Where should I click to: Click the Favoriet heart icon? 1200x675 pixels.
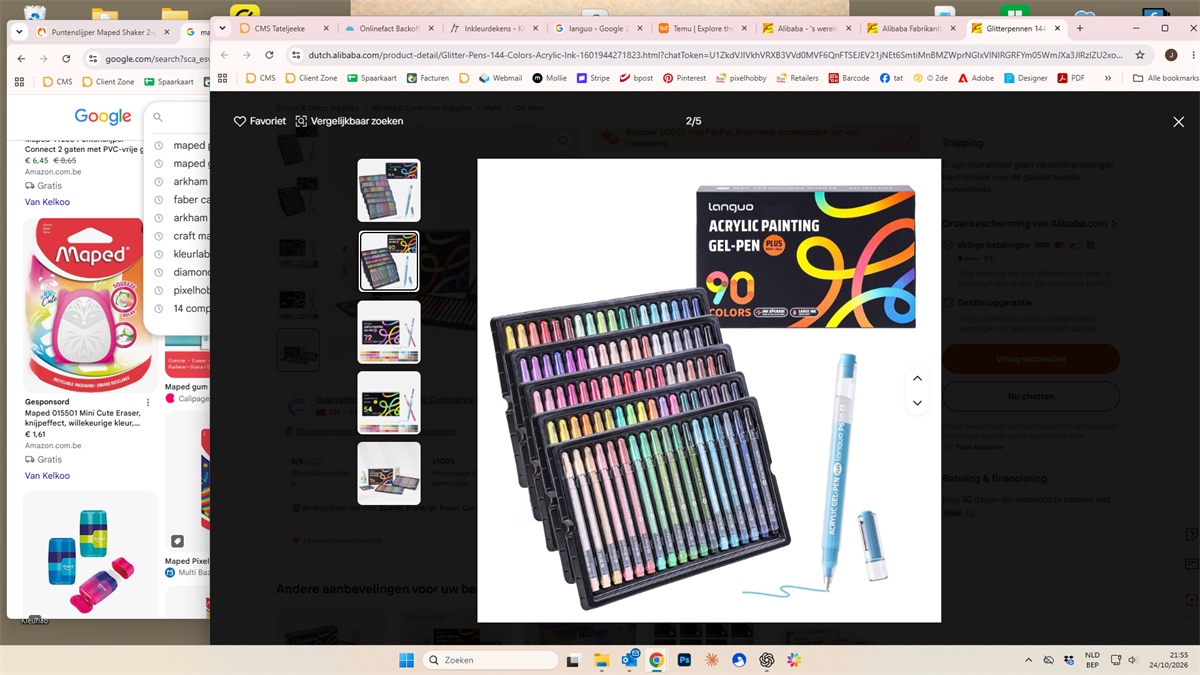[x=240, y=121]
